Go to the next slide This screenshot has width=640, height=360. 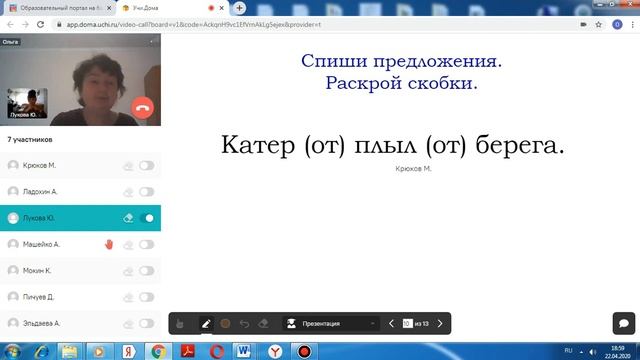tap(440, 324)
